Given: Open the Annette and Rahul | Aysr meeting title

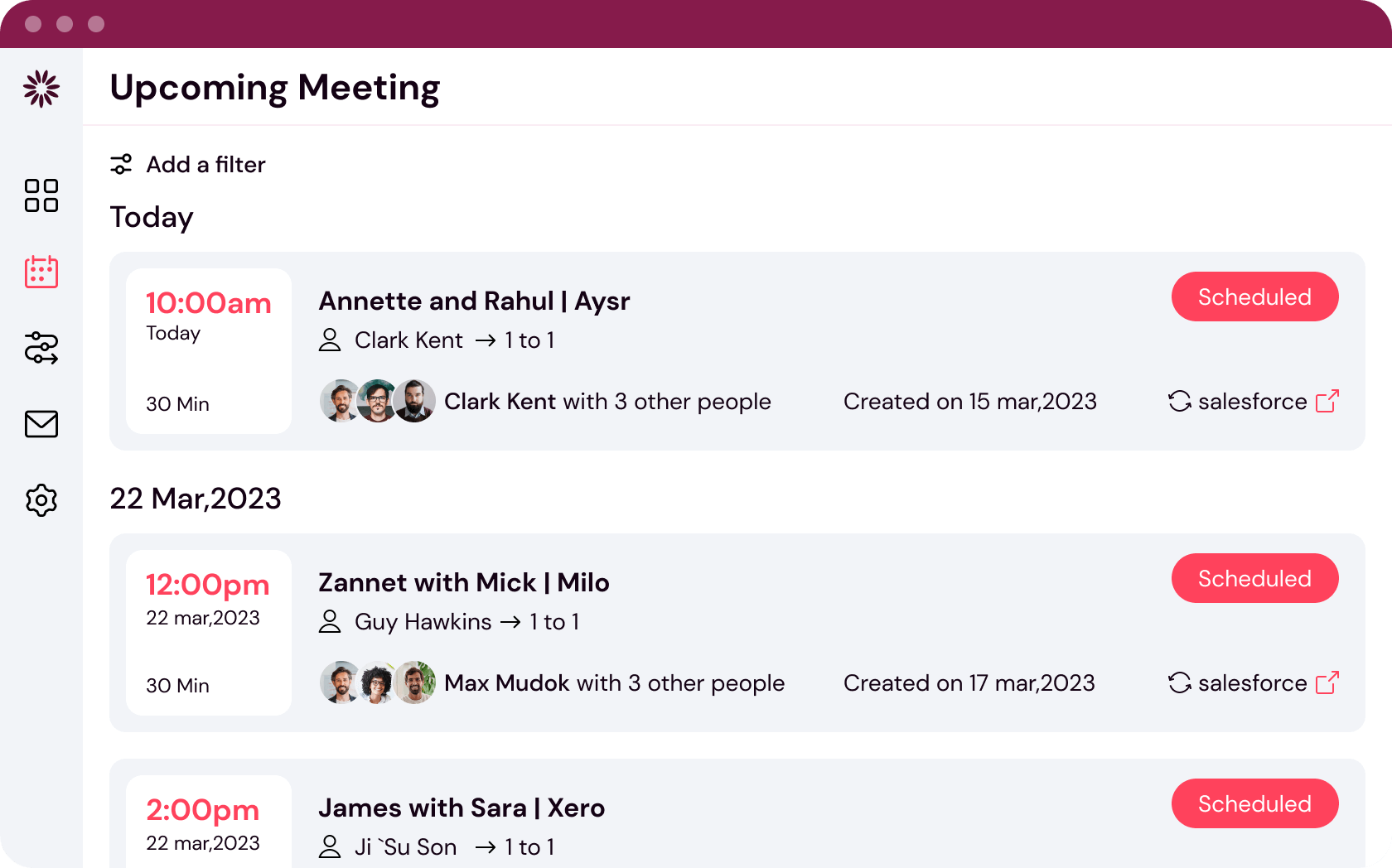Looking at the screenshot, I should pos(474,301).
